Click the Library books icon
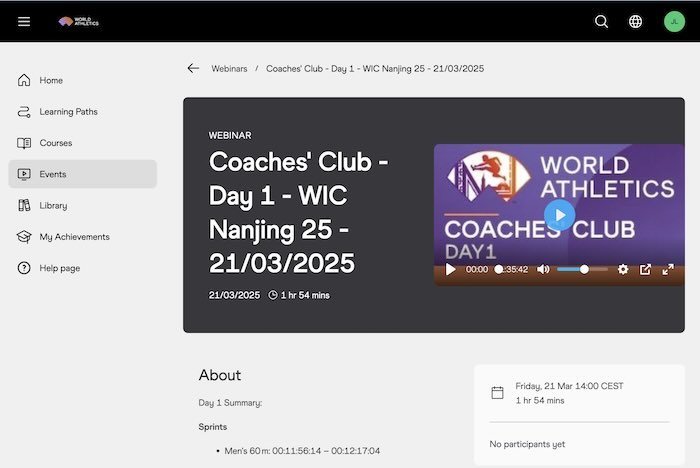 (x=24, y=205)
